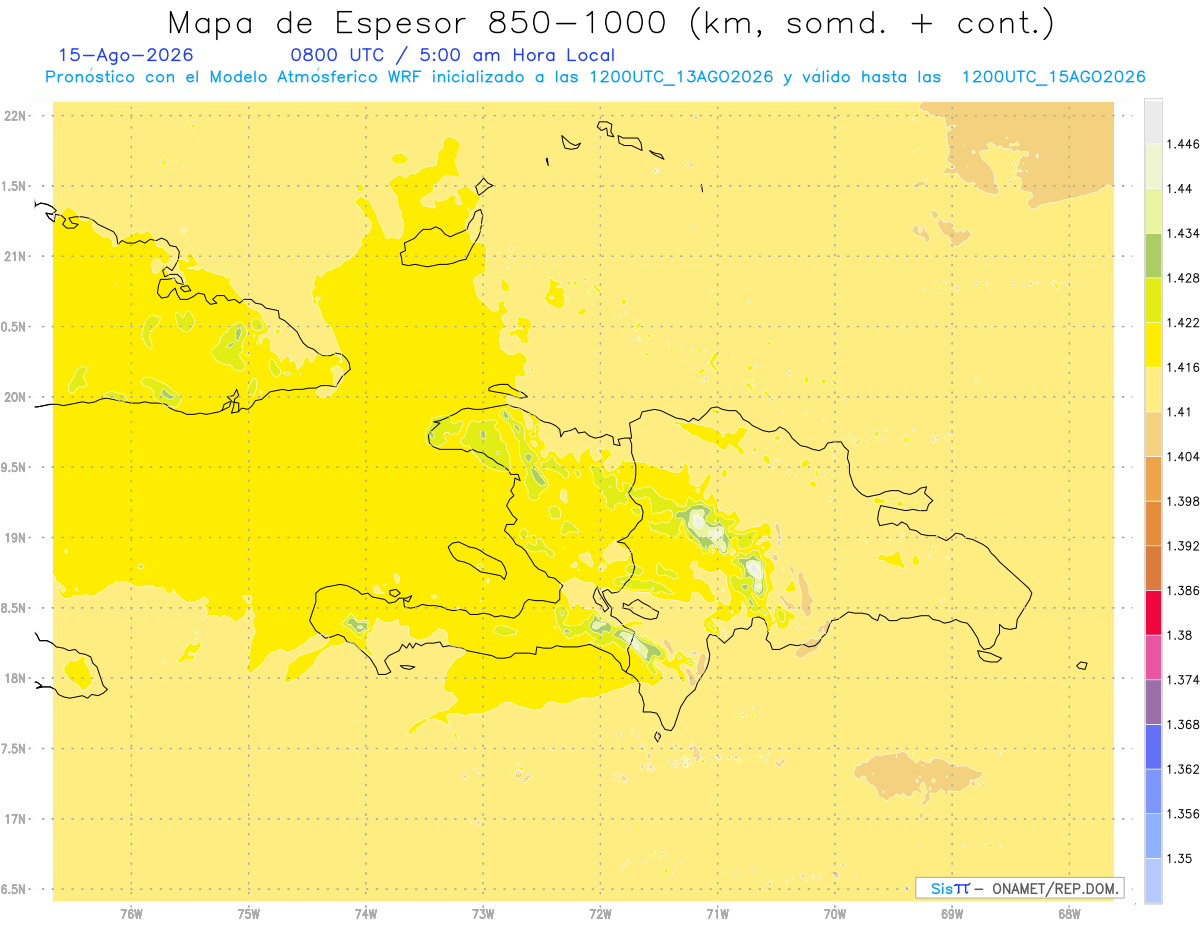Click the colorbar value '1.428'
Image resolution: width=1200 pixels, height=927 pixels.
1183,278
